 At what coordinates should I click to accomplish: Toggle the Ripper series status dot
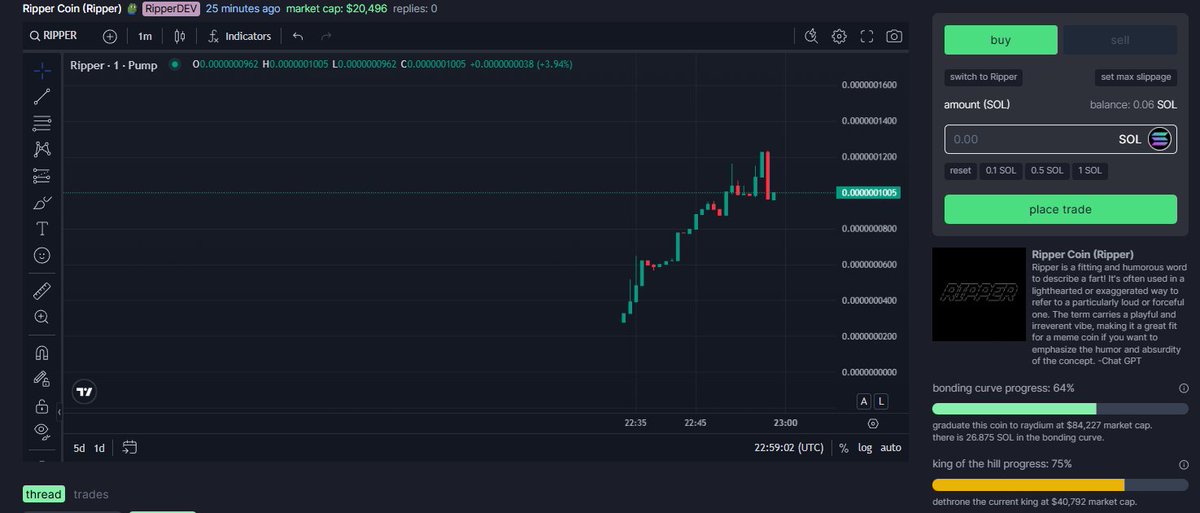tap(174, 64)
